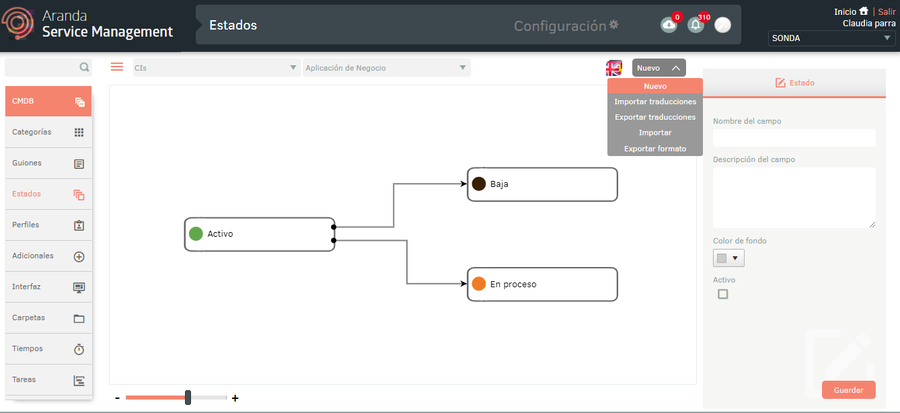Select the Baja state node
The image size is (900, 413).
tap(542, 184)
